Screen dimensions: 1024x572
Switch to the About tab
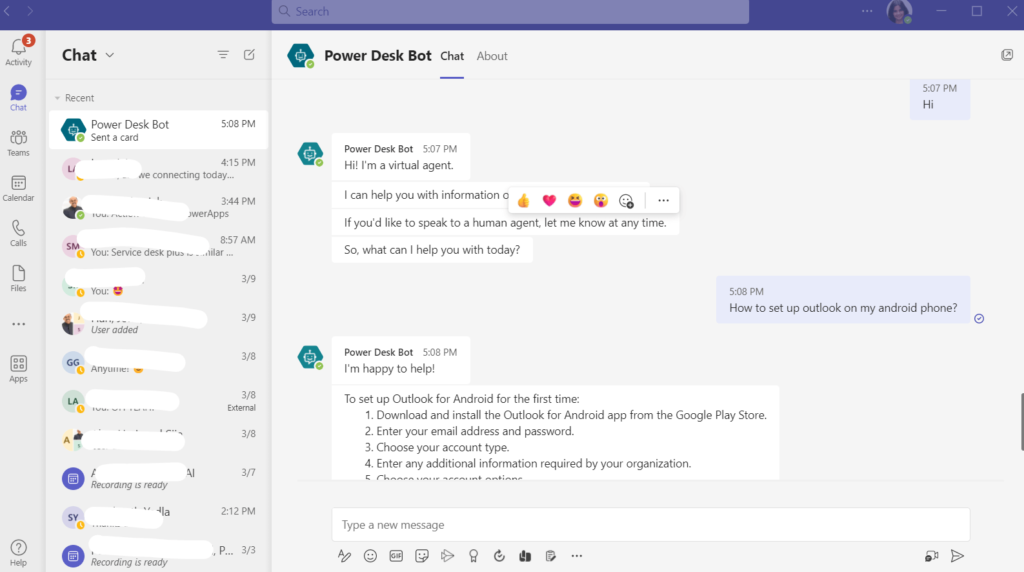coord(492,56)
